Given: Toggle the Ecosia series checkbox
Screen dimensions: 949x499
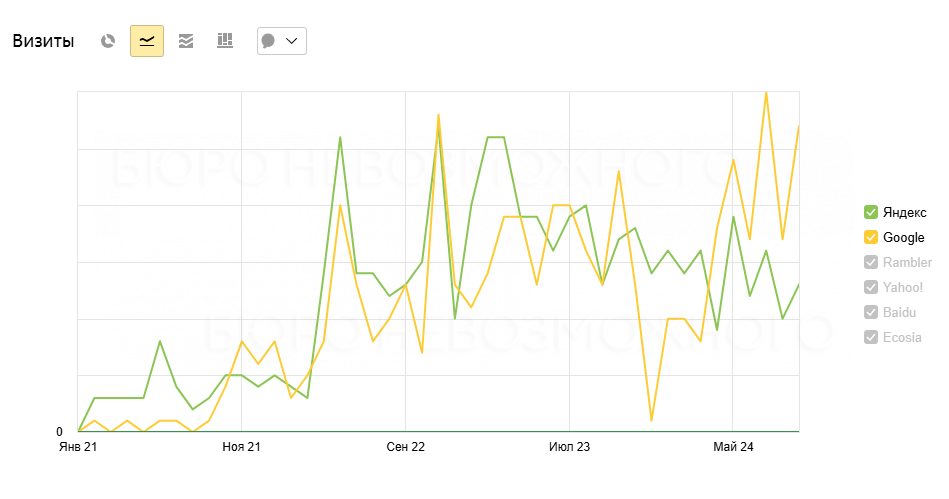Looking at the screenshot, I should pos(870,337).
